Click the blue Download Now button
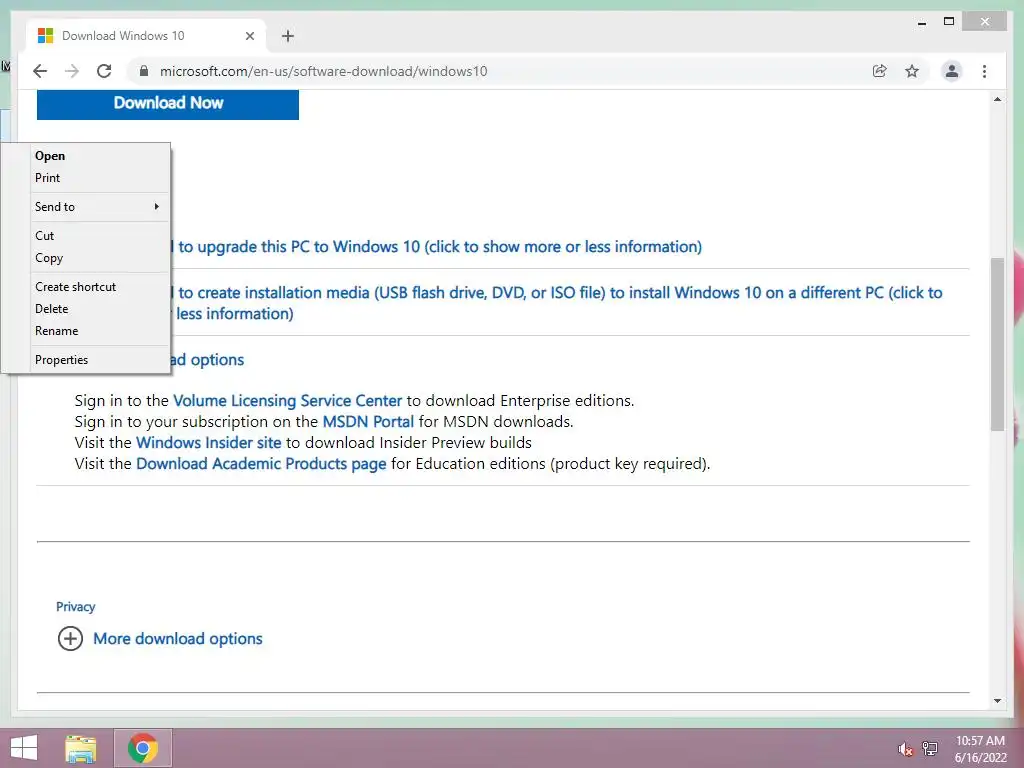1024x768 pixels. [x=168, y=103]
